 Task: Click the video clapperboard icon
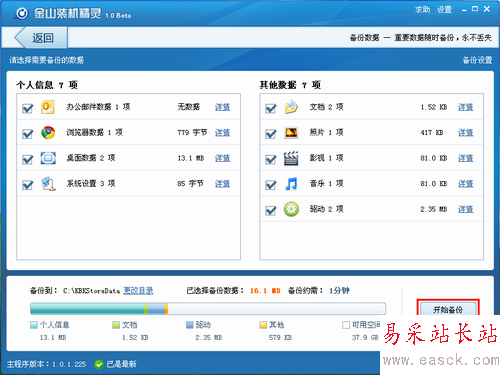(x=291, y=158)
